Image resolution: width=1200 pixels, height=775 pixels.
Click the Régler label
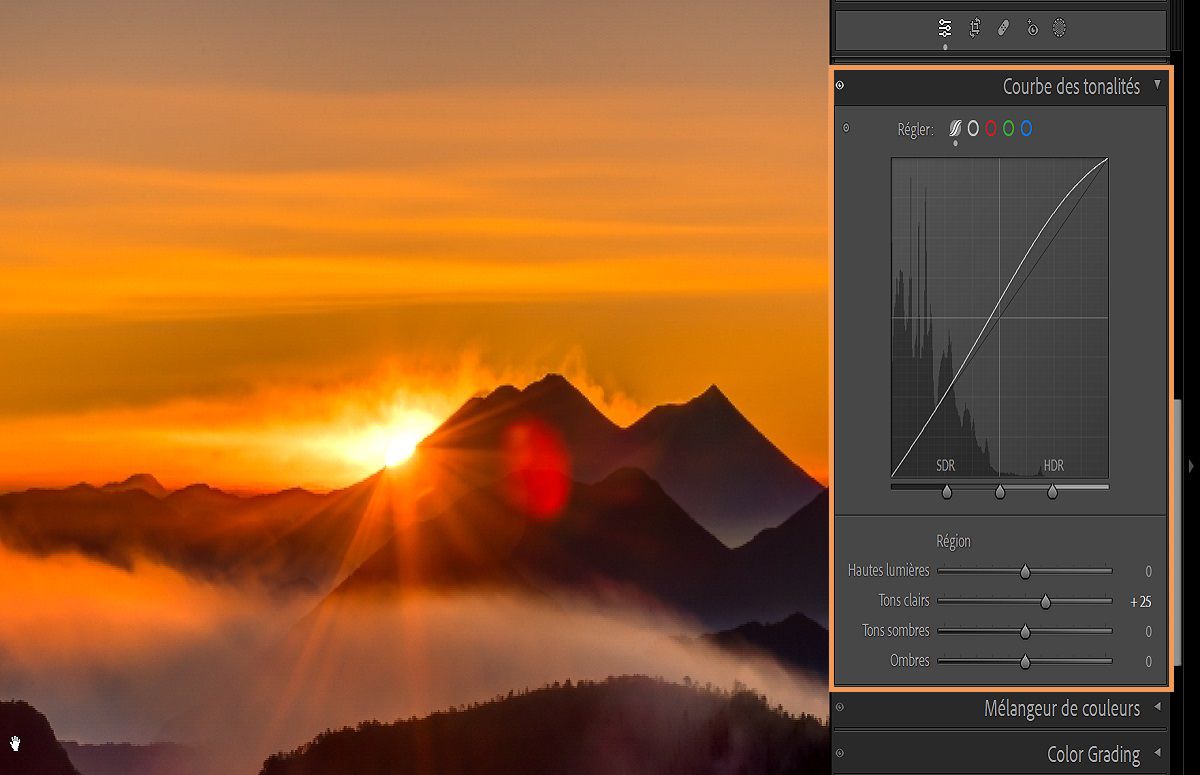(x=915, y=129)
